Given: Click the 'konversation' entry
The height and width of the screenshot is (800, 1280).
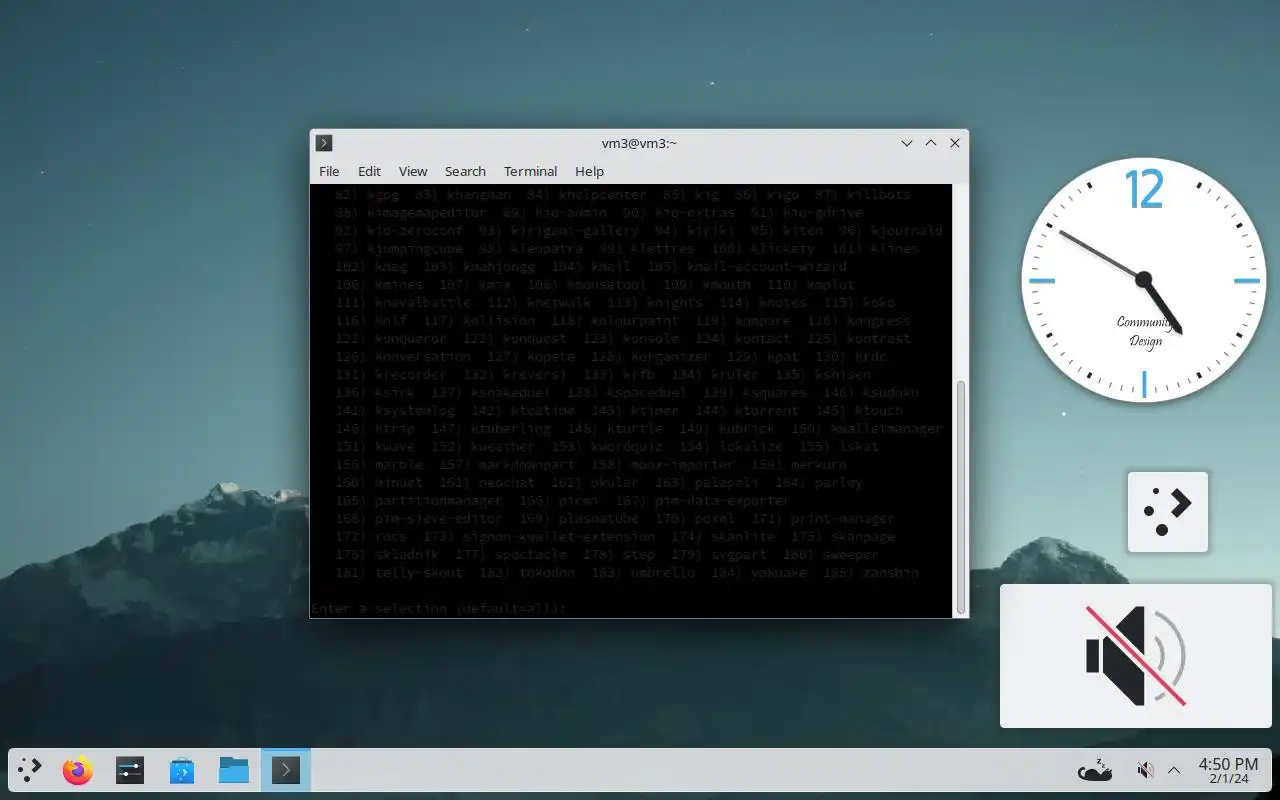Looking at the screenshot, I should [422, 356].
